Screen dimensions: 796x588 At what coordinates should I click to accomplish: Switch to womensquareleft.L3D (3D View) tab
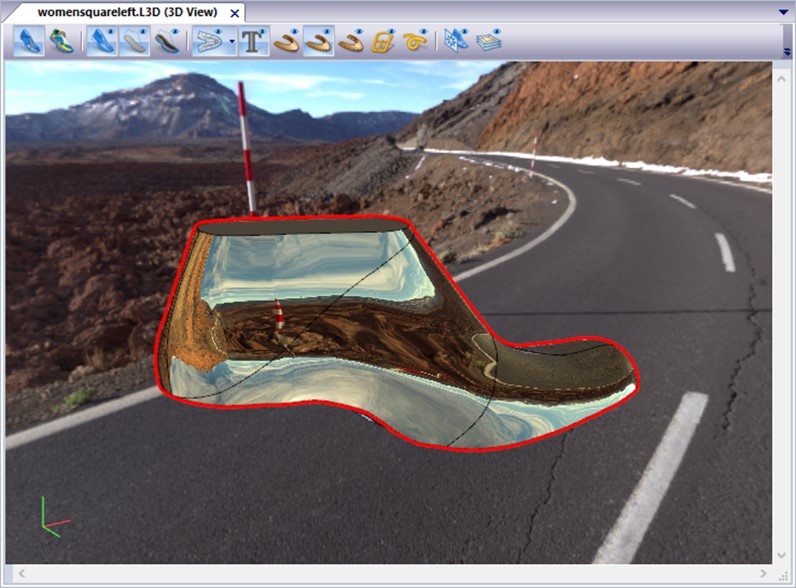[x=127, y=12]
